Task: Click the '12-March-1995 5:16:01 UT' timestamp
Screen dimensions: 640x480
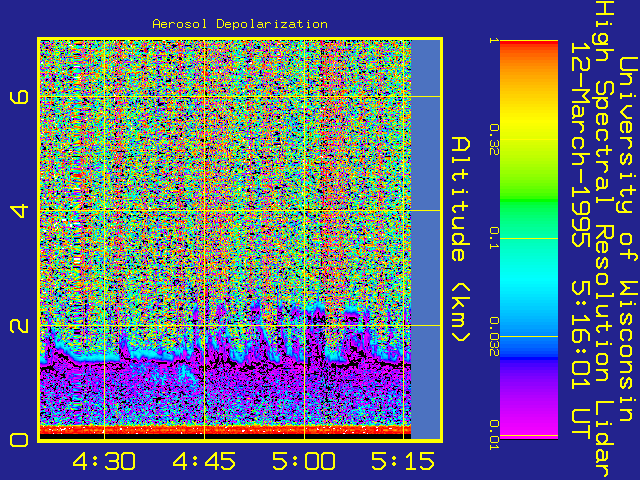Action: pos(580,239)
